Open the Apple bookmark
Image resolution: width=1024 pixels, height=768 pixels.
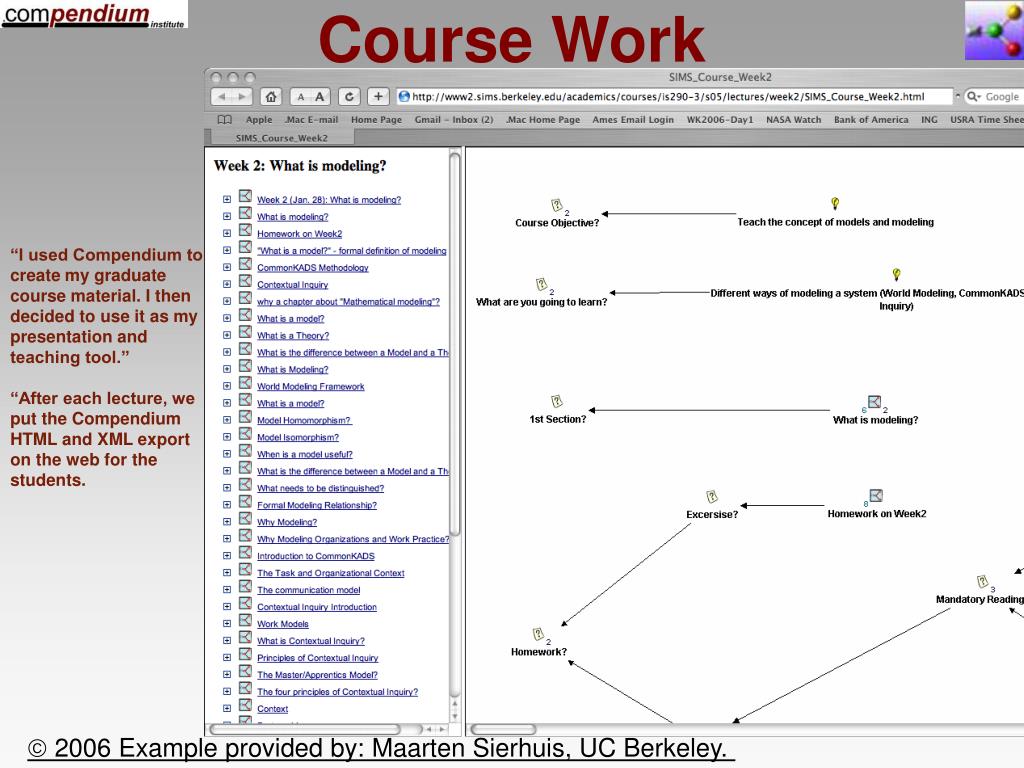pos(259,120)
